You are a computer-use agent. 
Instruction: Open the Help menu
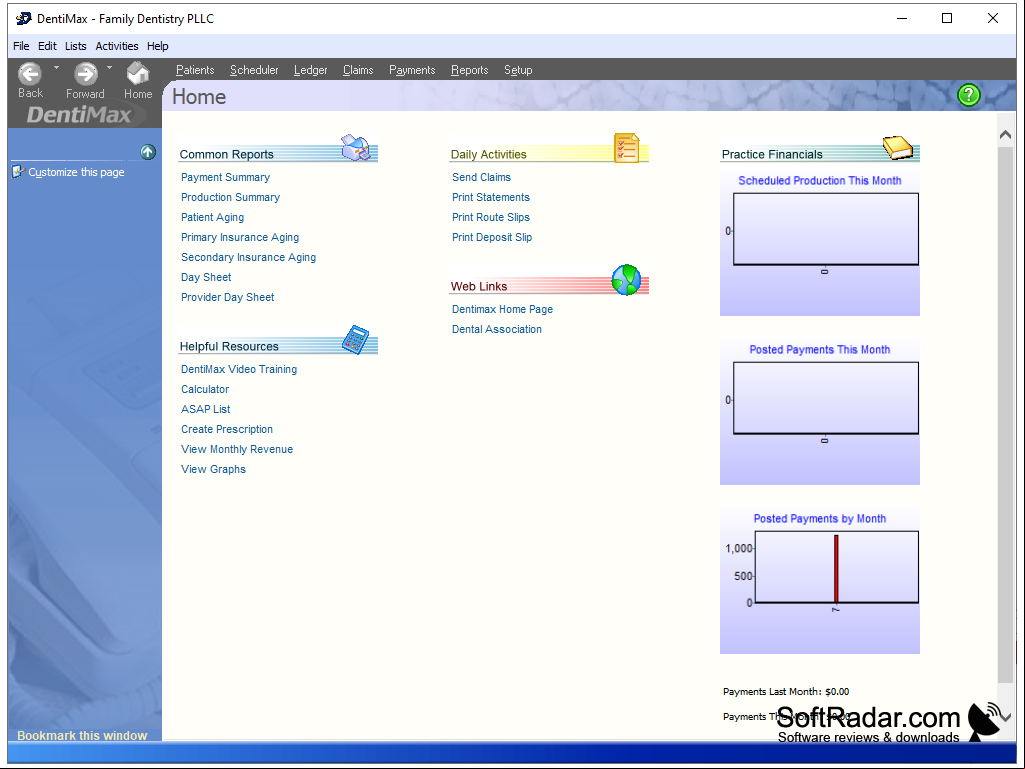pos(158,46)
